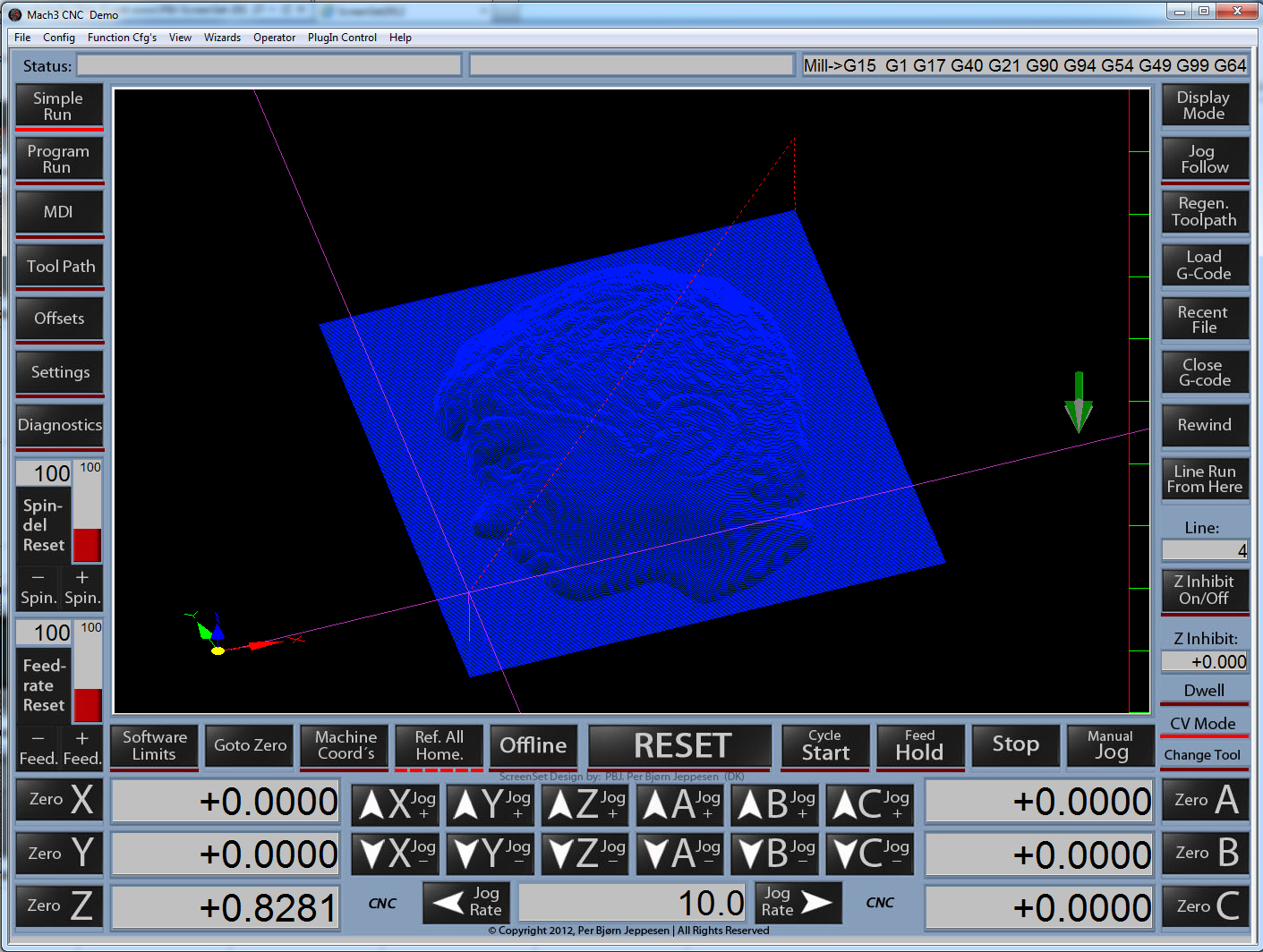Image resolution: width=1263 pixels, height=952 pixels.
Task: Open the View menu
Action: click(180, 38)
